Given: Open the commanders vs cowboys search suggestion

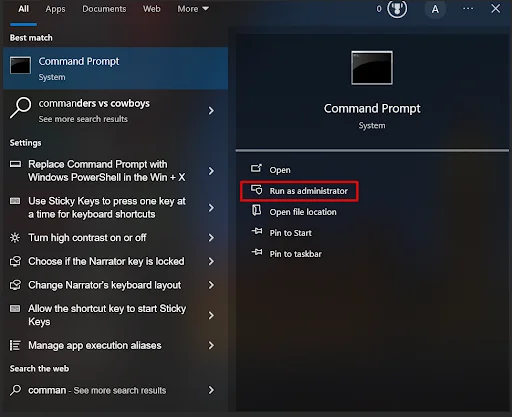Looking at the screenshot, I should pos(116,111).
